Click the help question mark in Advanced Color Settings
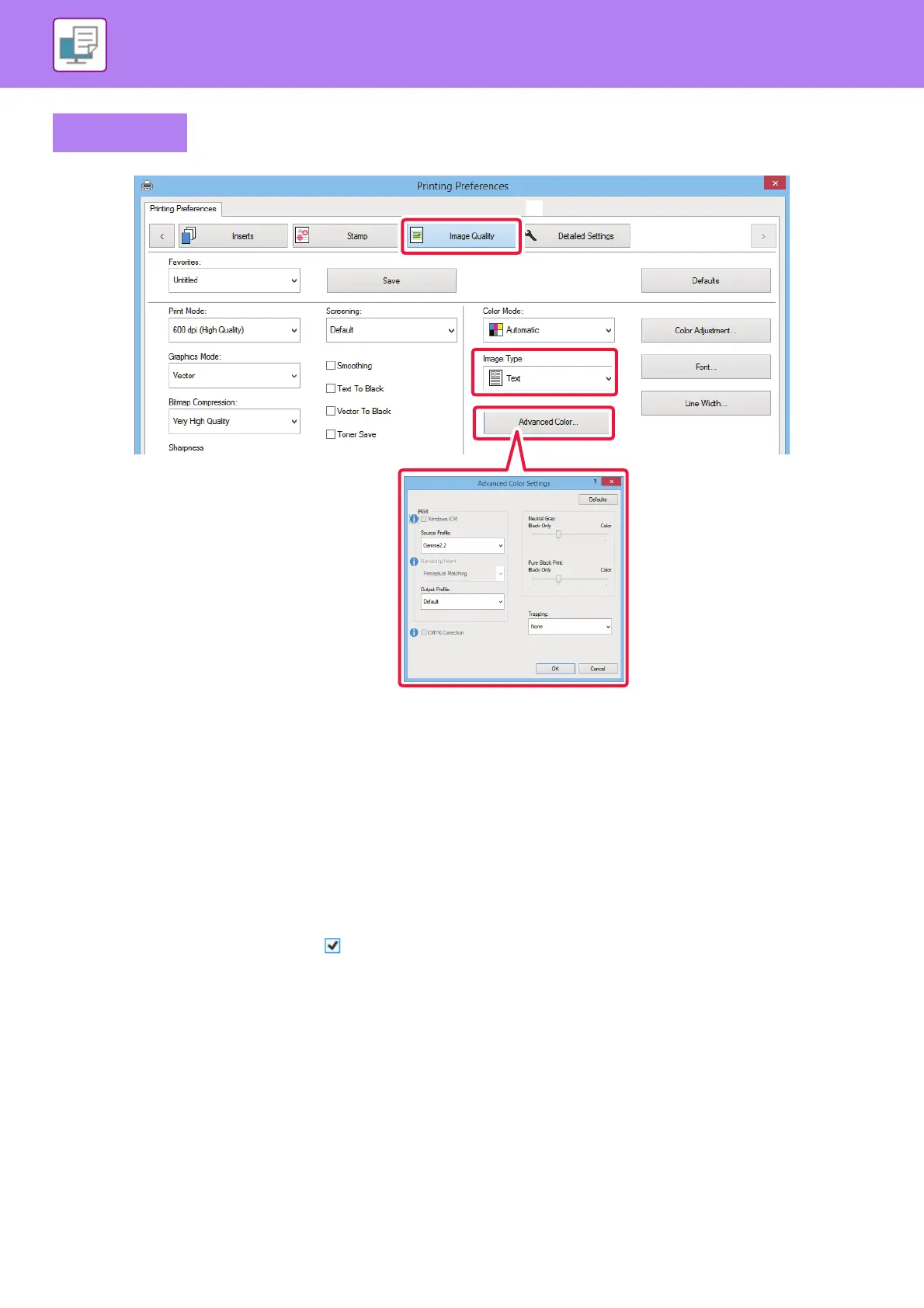 [596, 482]
